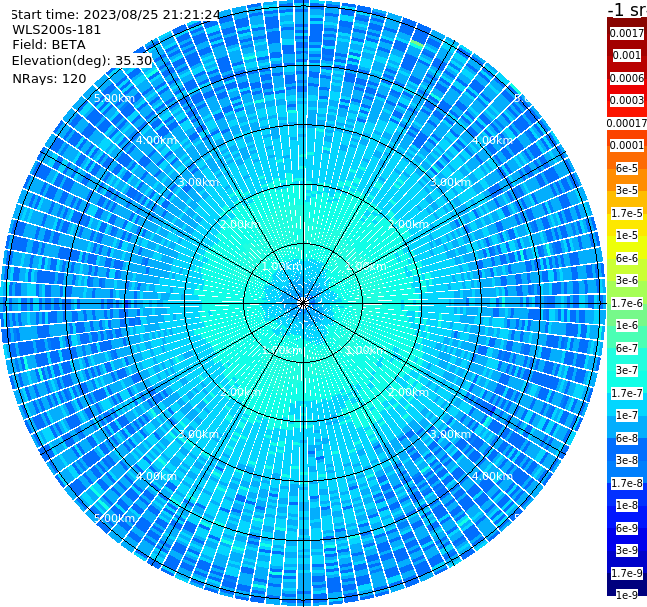Click the 1e-8 colorbar label
This screenshot has height=607, width=647.
627,505
